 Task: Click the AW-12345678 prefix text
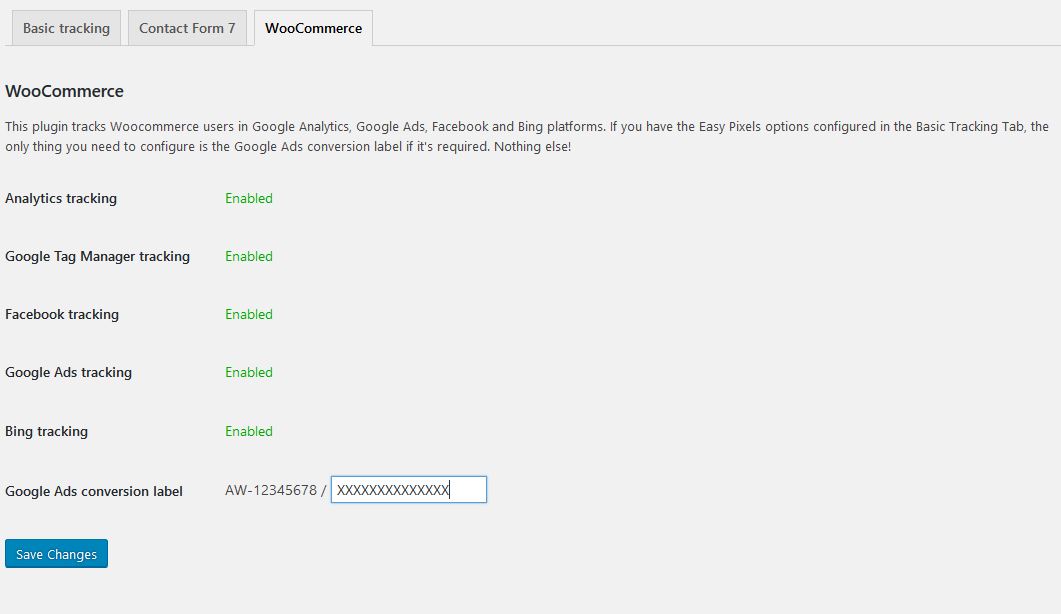[271, 490]
